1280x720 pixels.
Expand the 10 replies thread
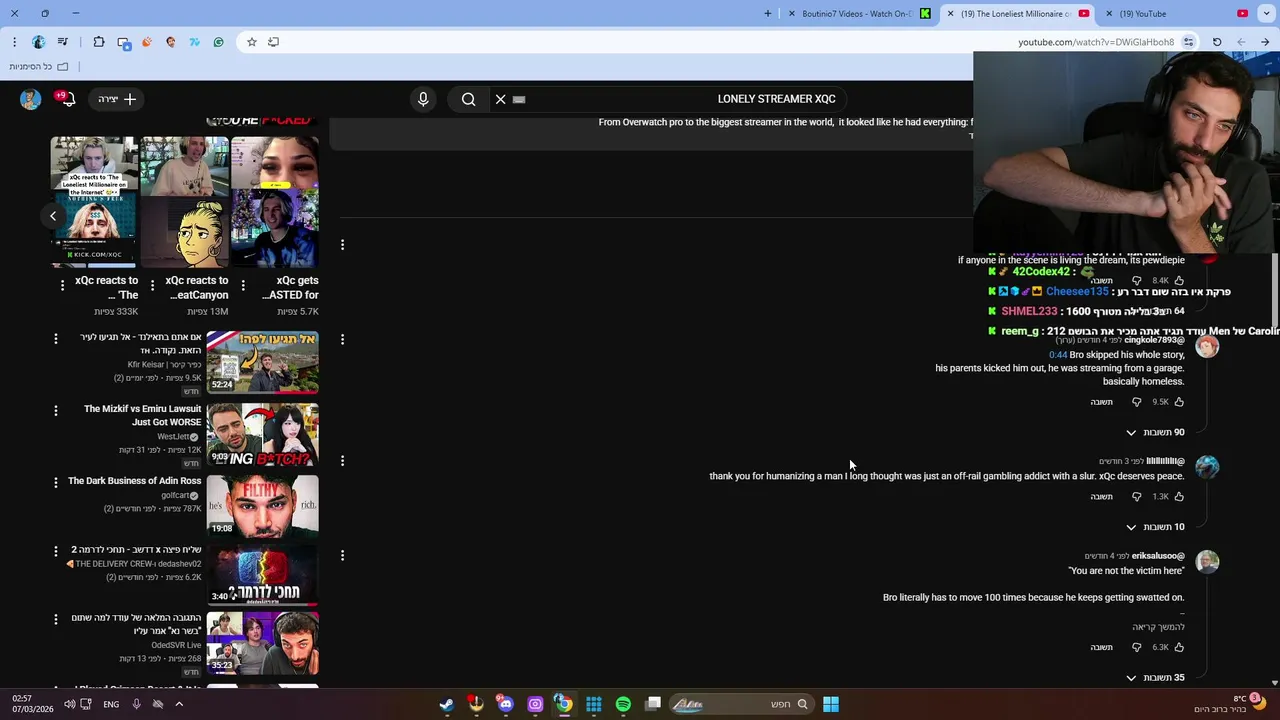pyautogui.click(x=1155, y=527)
